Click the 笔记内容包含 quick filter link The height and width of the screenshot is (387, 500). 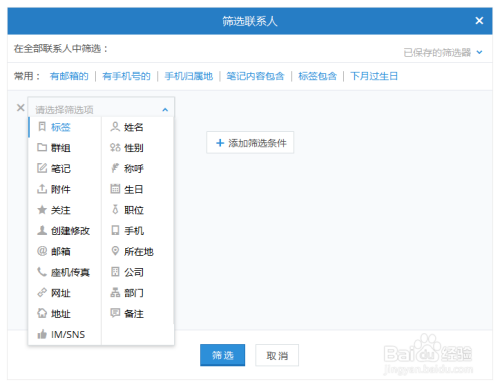coord(255,76)
